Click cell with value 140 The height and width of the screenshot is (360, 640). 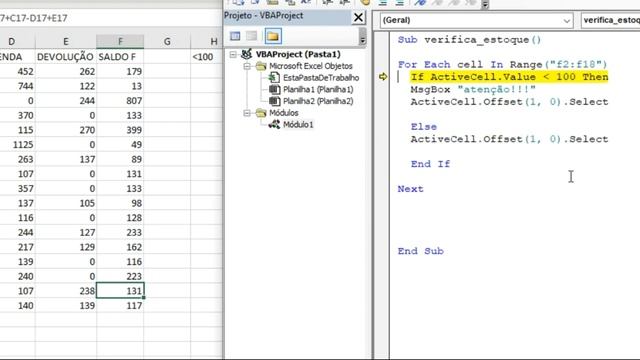tap(17, 306)
